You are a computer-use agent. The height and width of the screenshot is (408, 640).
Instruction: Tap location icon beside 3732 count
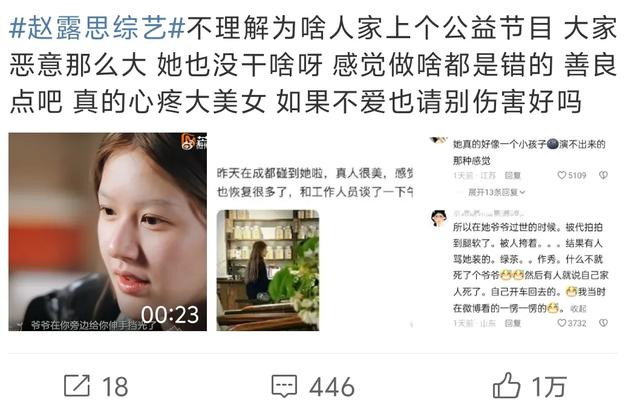(603, 323)
